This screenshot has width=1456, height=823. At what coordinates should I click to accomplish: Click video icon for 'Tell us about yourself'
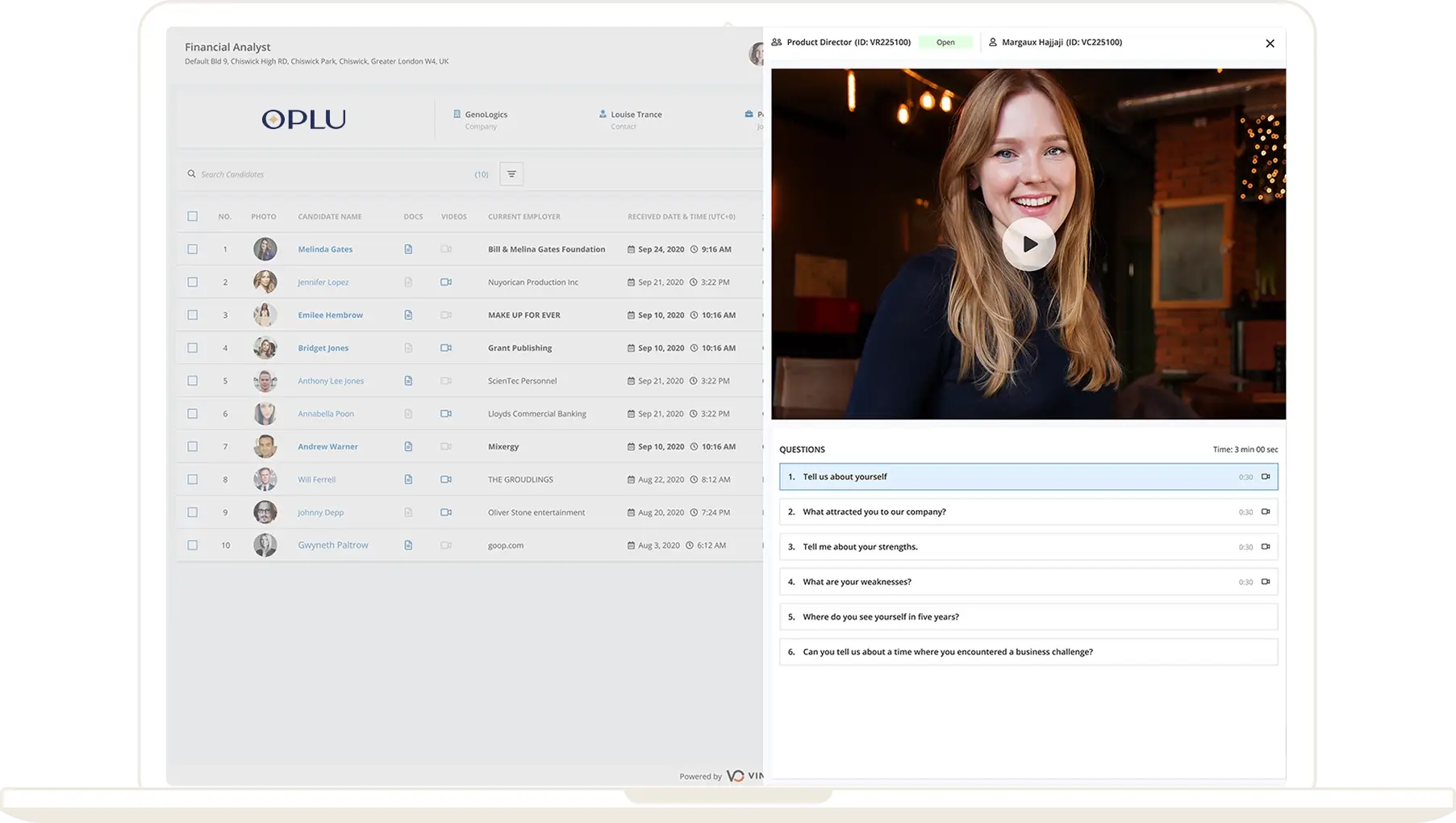click(x=1265, y=477)
